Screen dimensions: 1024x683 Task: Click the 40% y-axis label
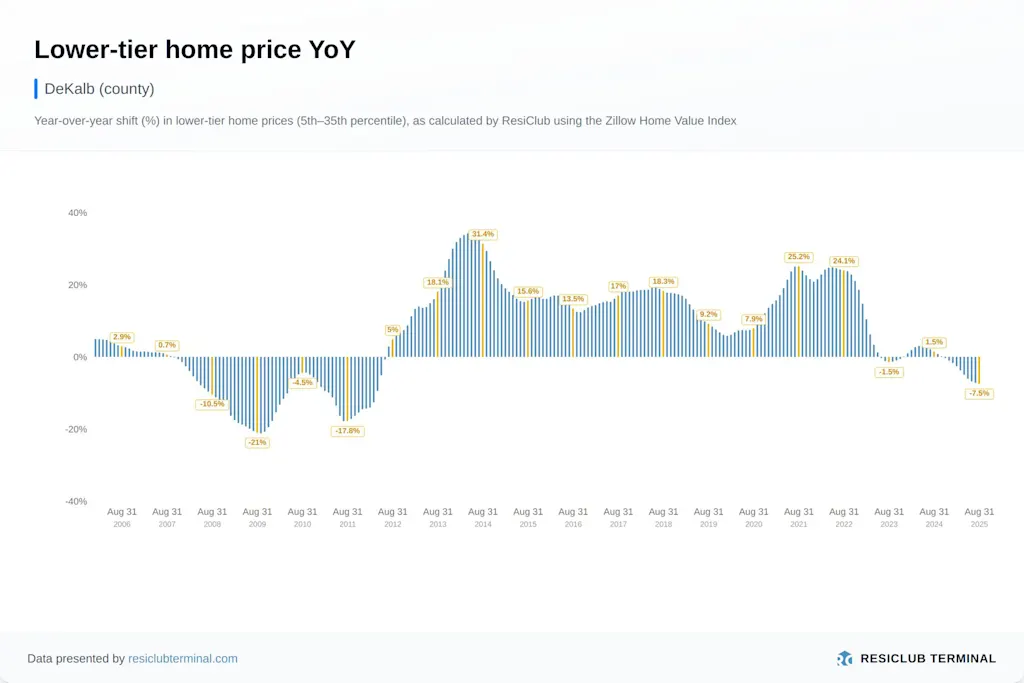(77, 213)
